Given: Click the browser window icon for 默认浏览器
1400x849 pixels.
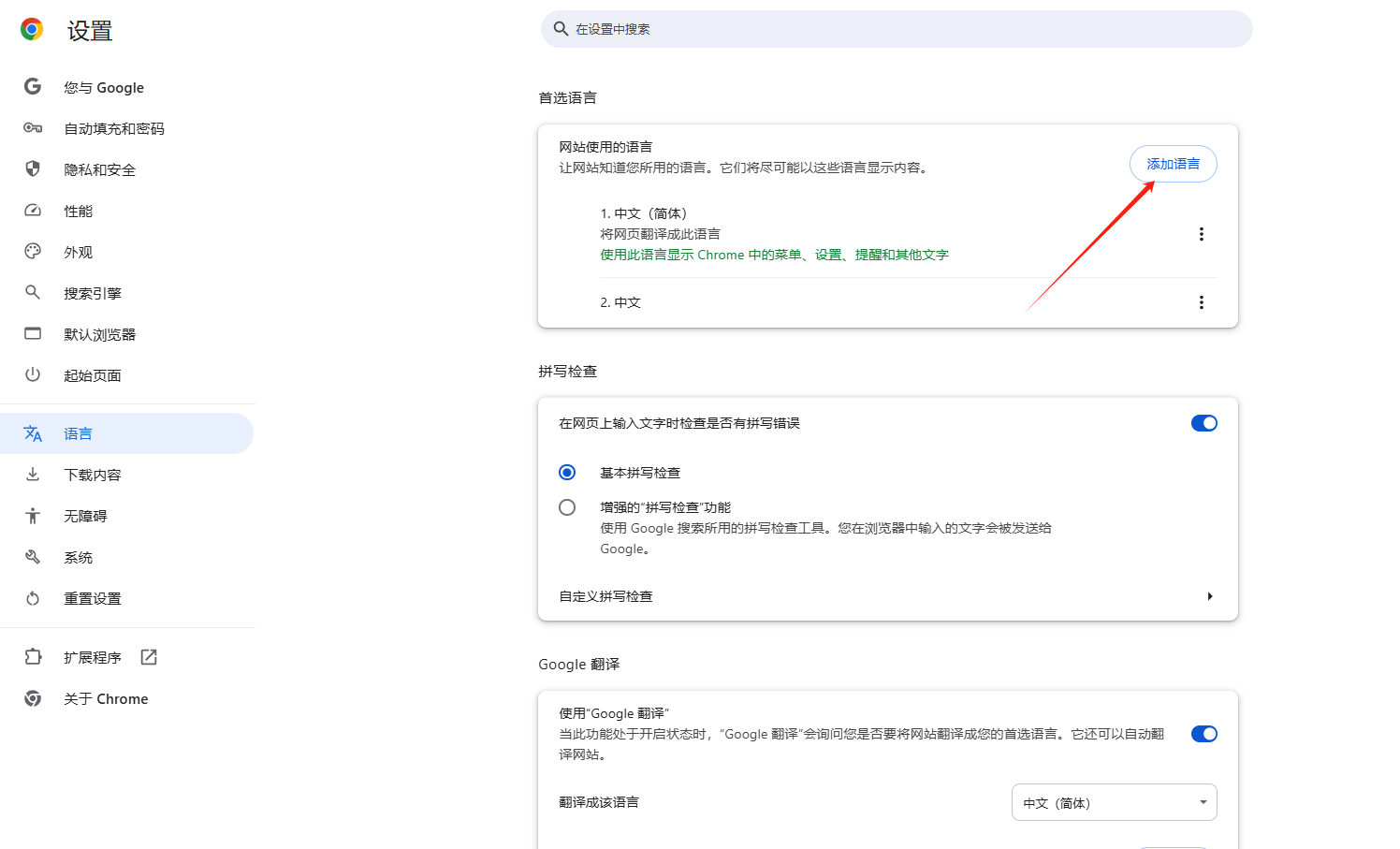Looking at the screenshot, I should pyautogui.click(x=33, y=333).
